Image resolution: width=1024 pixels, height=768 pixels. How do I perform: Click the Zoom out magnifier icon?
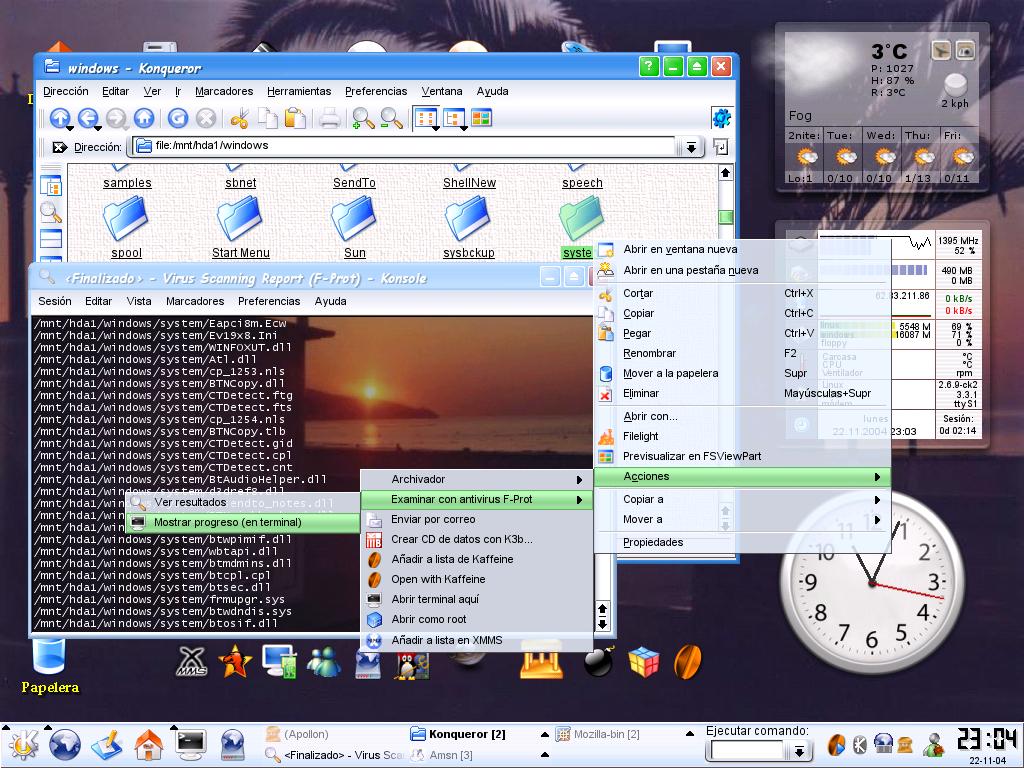(391, 118)
